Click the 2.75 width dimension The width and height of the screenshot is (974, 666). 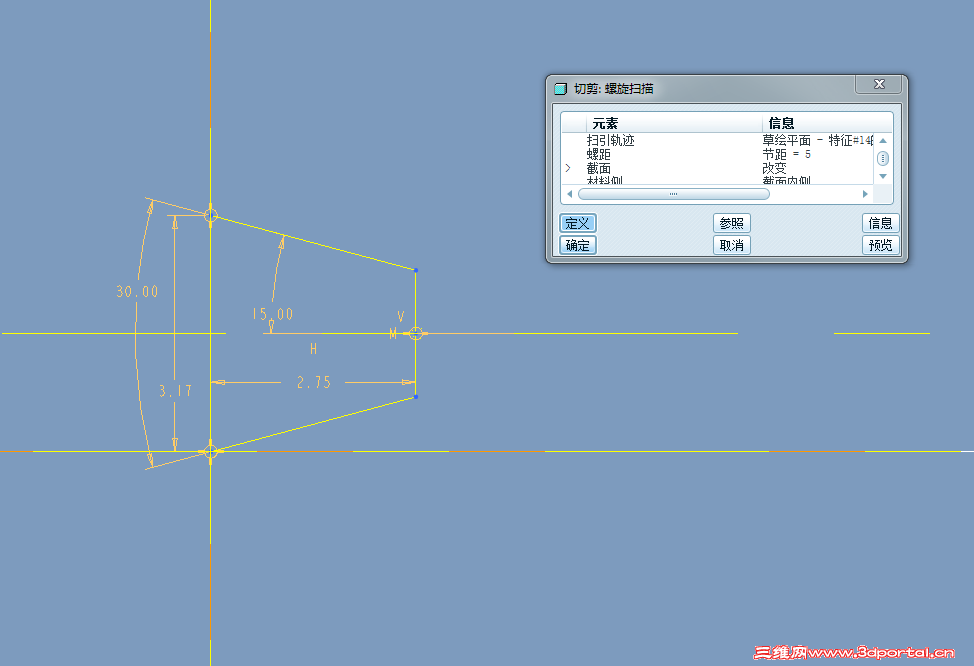[x=314, y=382]
